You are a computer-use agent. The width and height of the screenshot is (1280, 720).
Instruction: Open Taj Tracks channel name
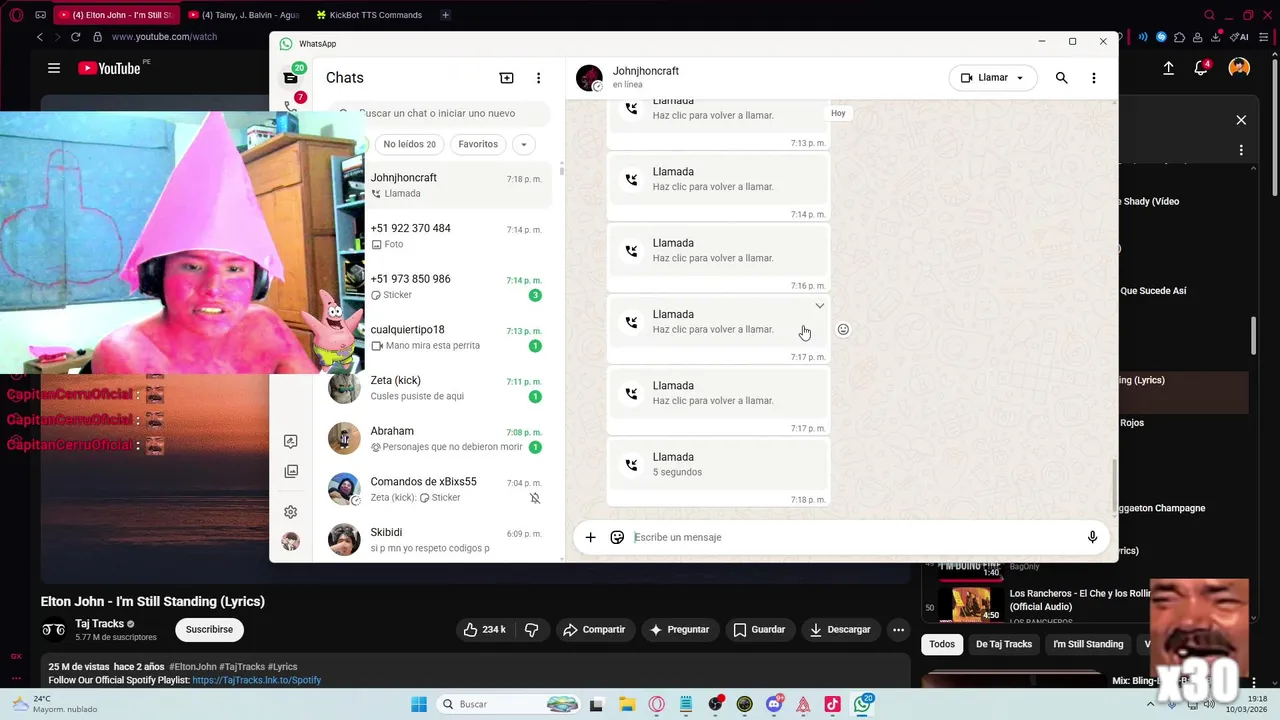tap(99, 624)
